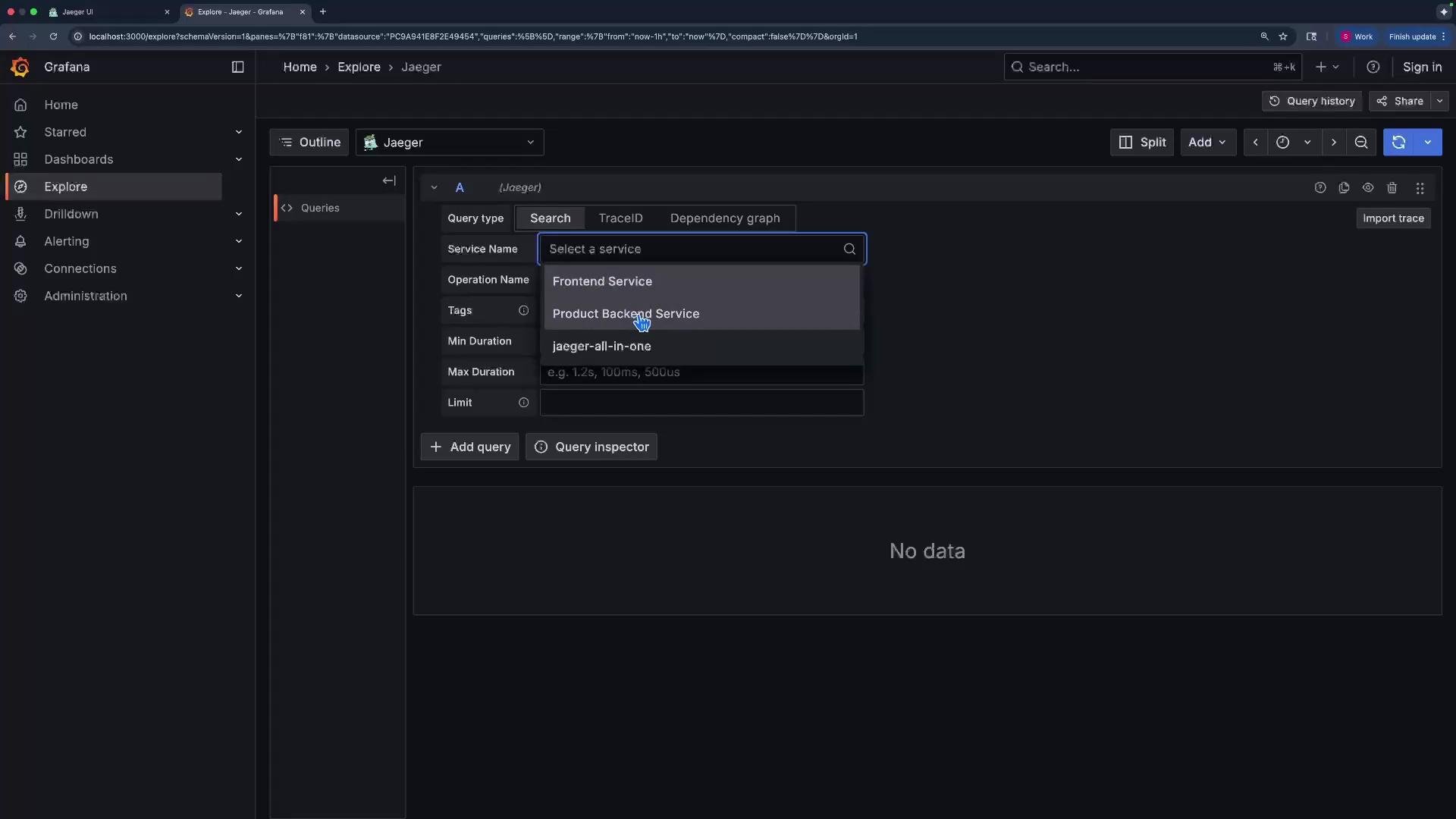Open the Share dropdown arrow

coord(1439,101)
